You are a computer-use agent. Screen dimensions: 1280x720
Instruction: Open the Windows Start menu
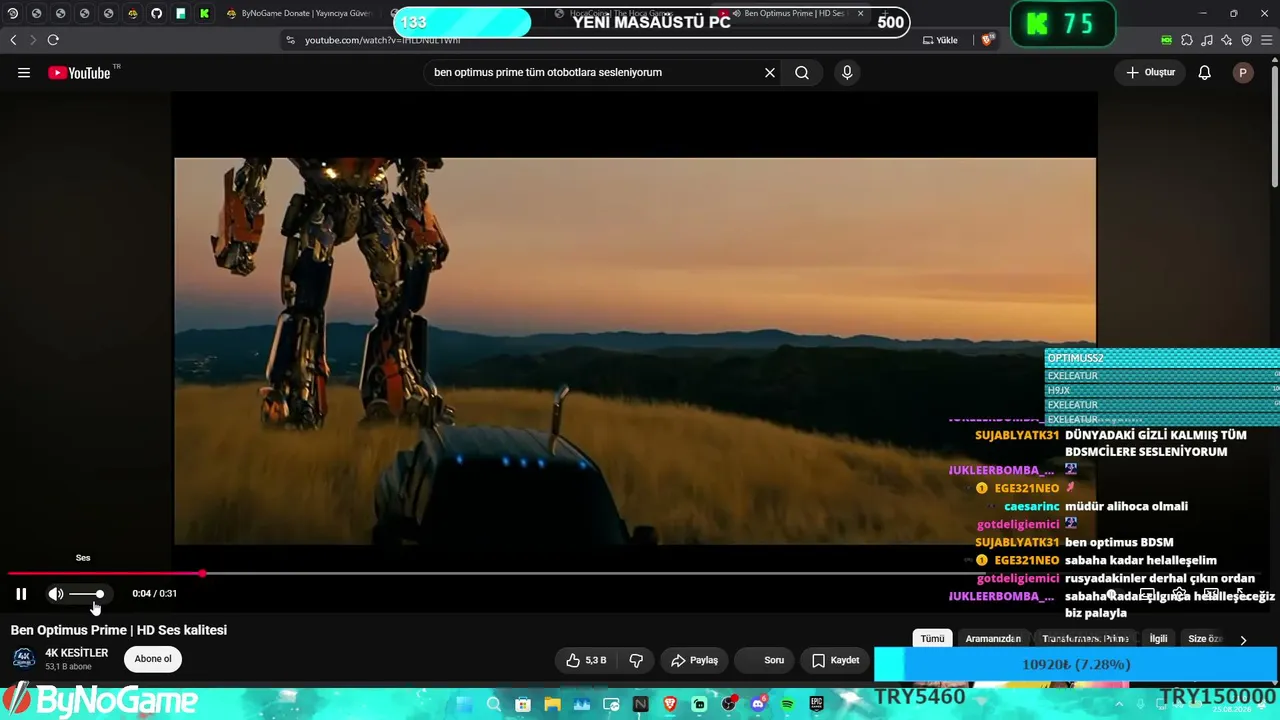click(x=464, y=705)
